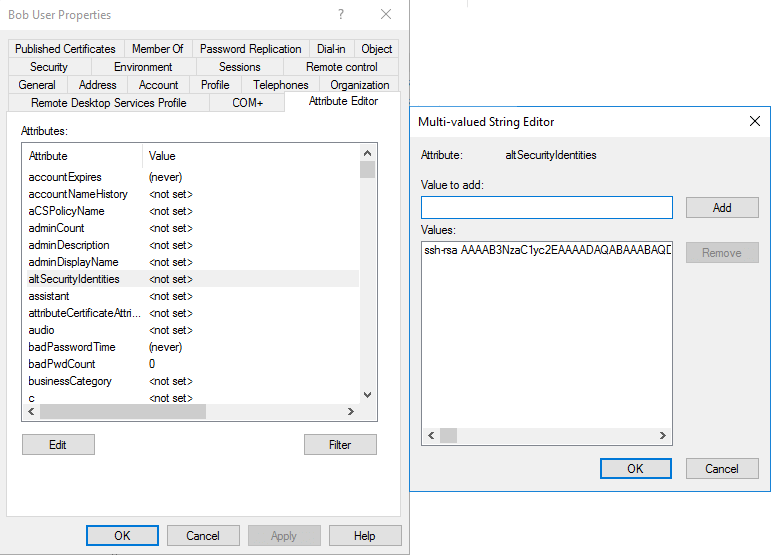Switch to the Telephones tab
Viewport: 771px width, 555px height.
pyautogui.click(x=281, y=85)
